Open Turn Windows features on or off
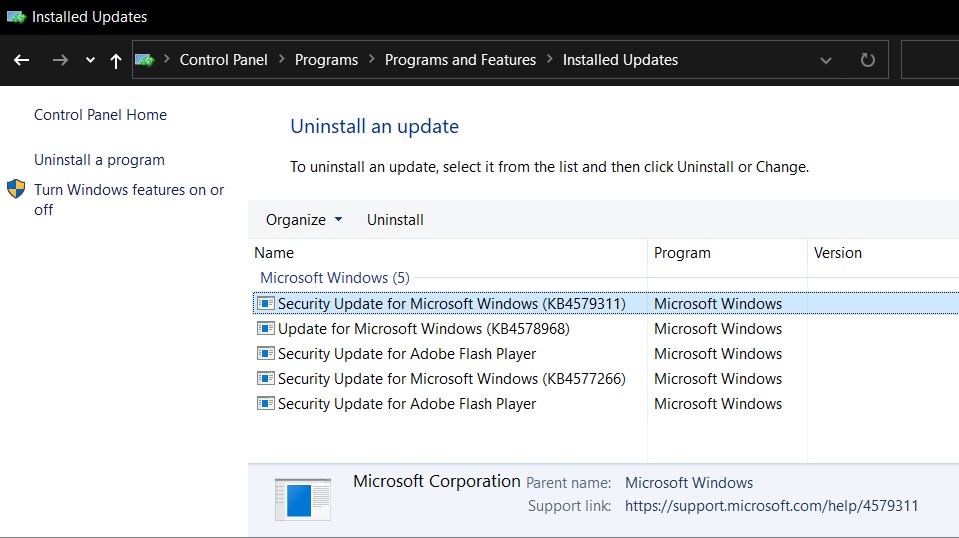Screen dimensions: 959x538 coord(129,199)
